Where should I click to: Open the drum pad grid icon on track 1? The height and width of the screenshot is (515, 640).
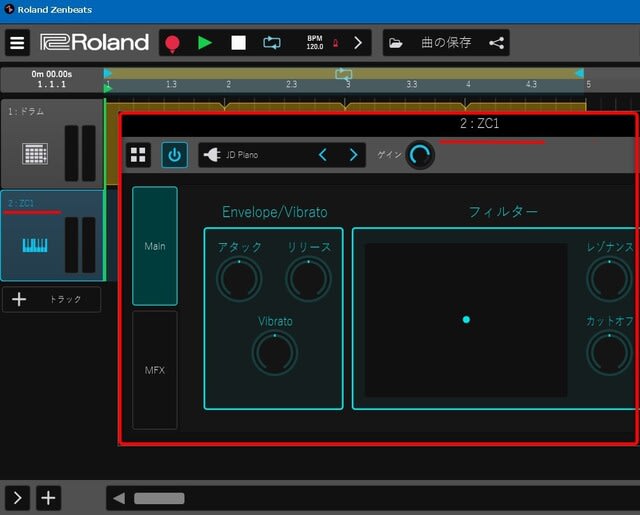(35, 154)
